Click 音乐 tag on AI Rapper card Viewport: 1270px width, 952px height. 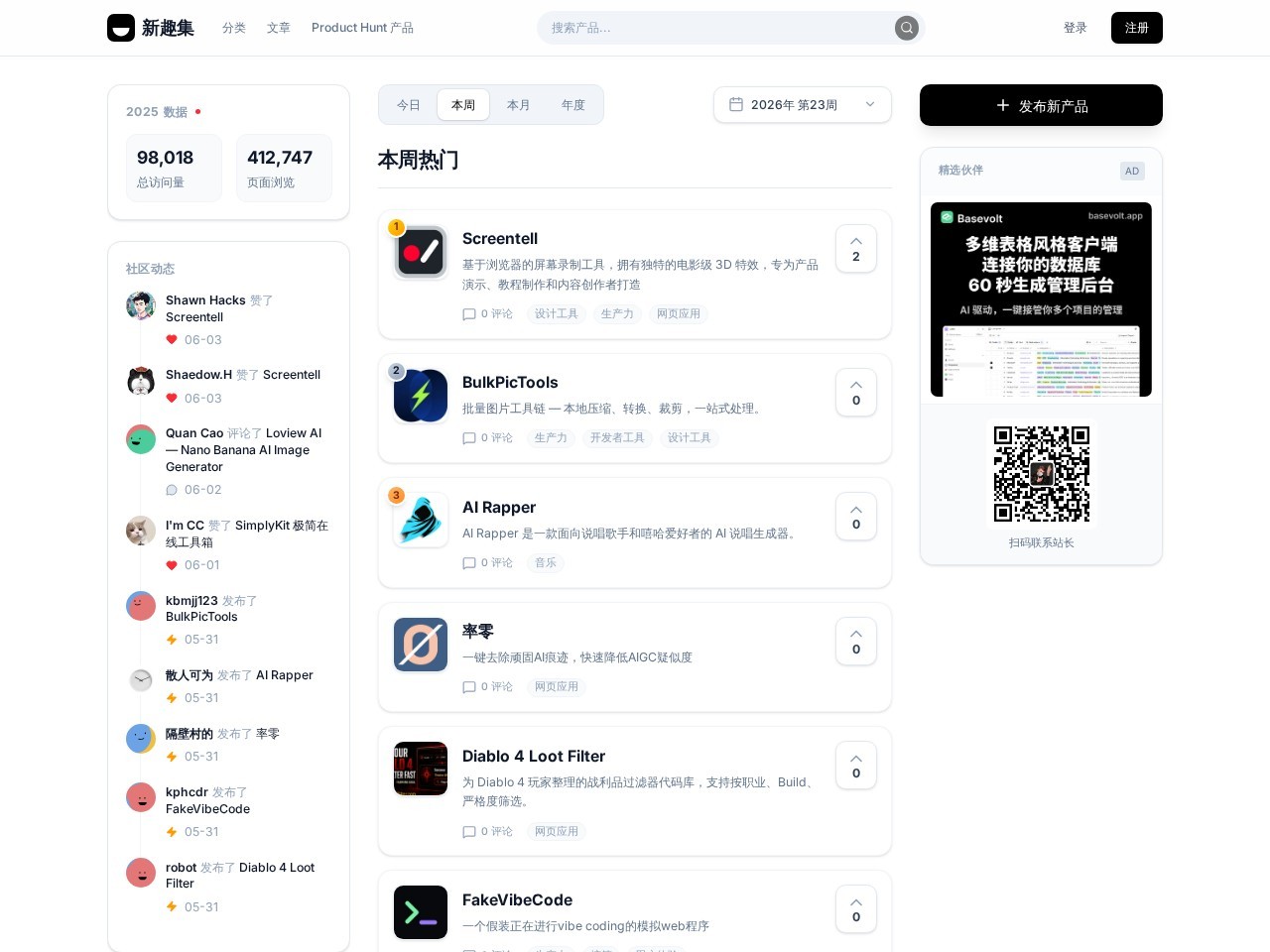click(x=546, y=563)
